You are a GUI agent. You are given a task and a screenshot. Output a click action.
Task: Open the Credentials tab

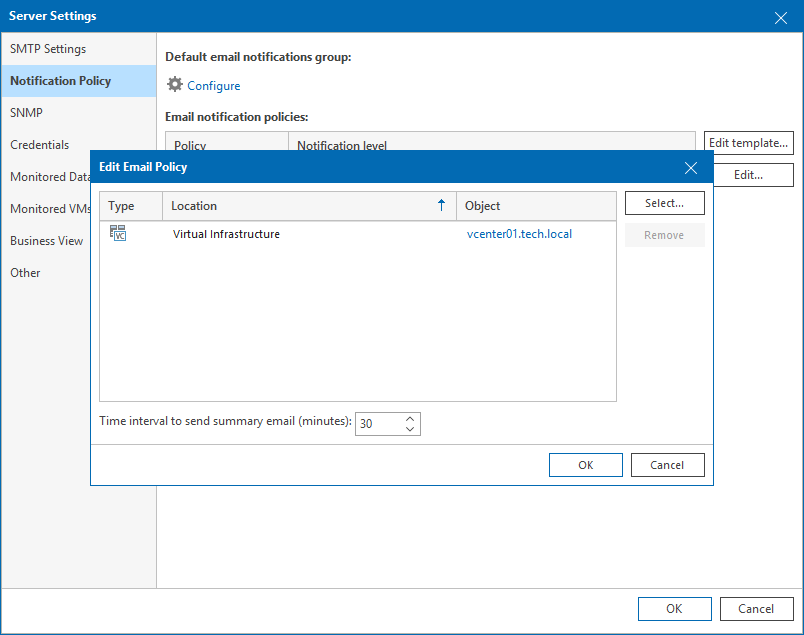coord(40,145)
